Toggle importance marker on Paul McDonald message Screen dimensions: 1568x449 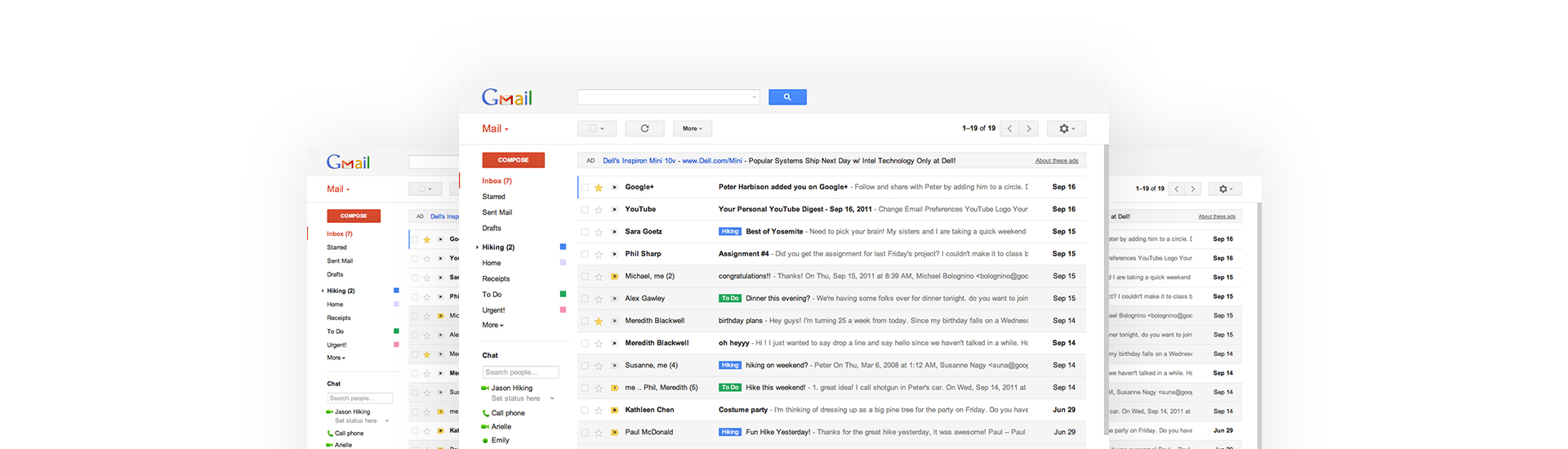coord(614,433)
